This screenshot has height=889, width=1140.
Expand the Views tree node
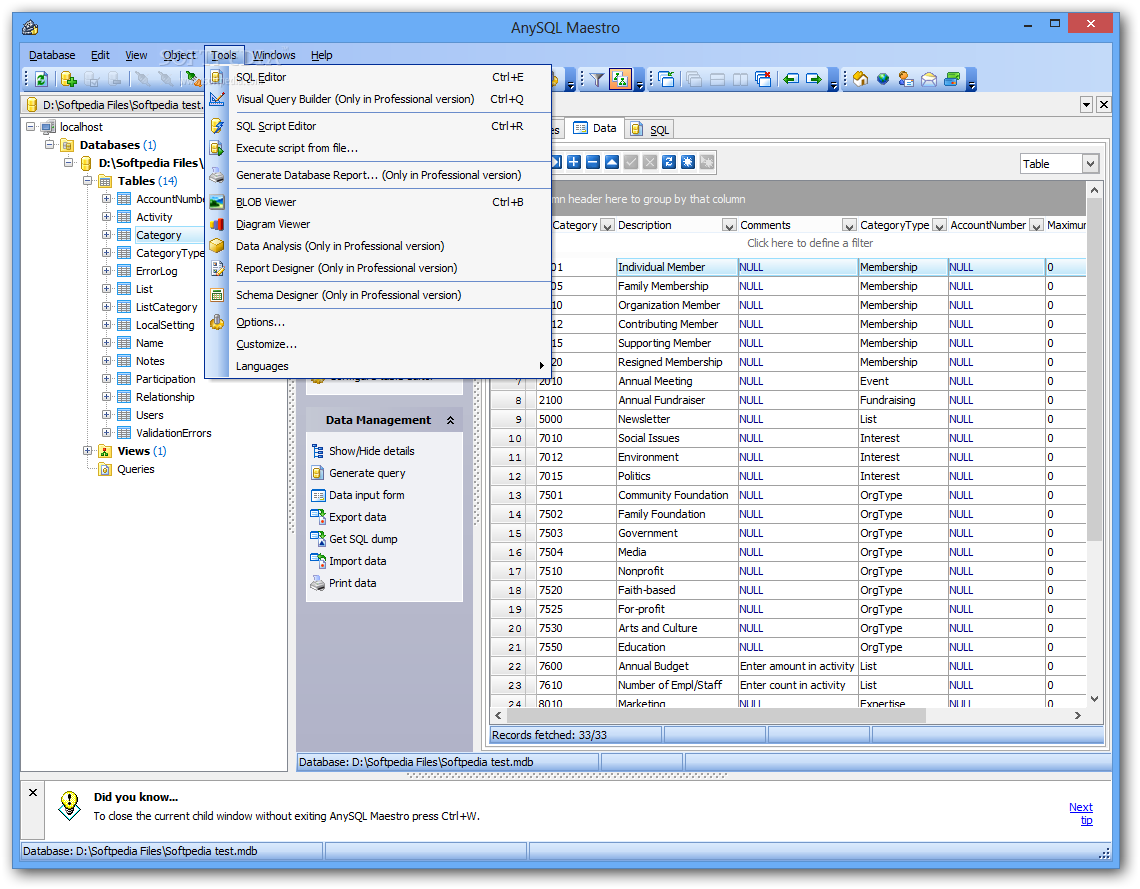pos(87,451)
